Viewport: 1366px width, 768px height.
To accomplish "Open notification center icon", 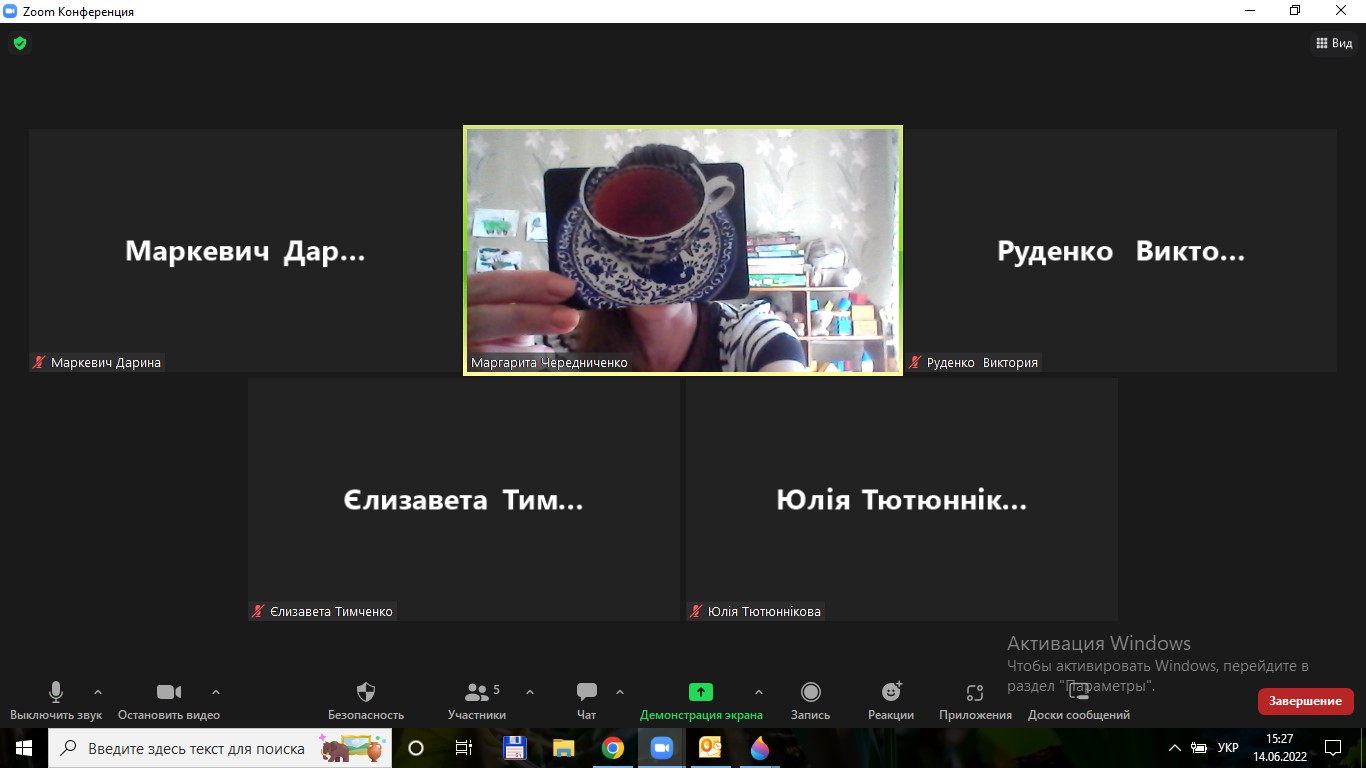I will (1333, 748).
